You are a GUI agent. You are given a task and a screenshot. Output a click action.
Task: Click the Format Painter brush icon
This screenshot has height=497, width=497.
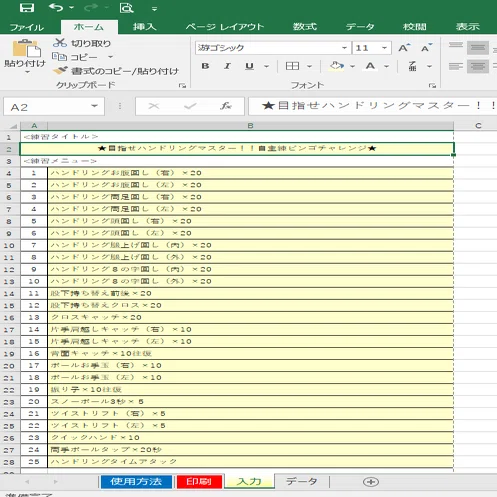60,70
